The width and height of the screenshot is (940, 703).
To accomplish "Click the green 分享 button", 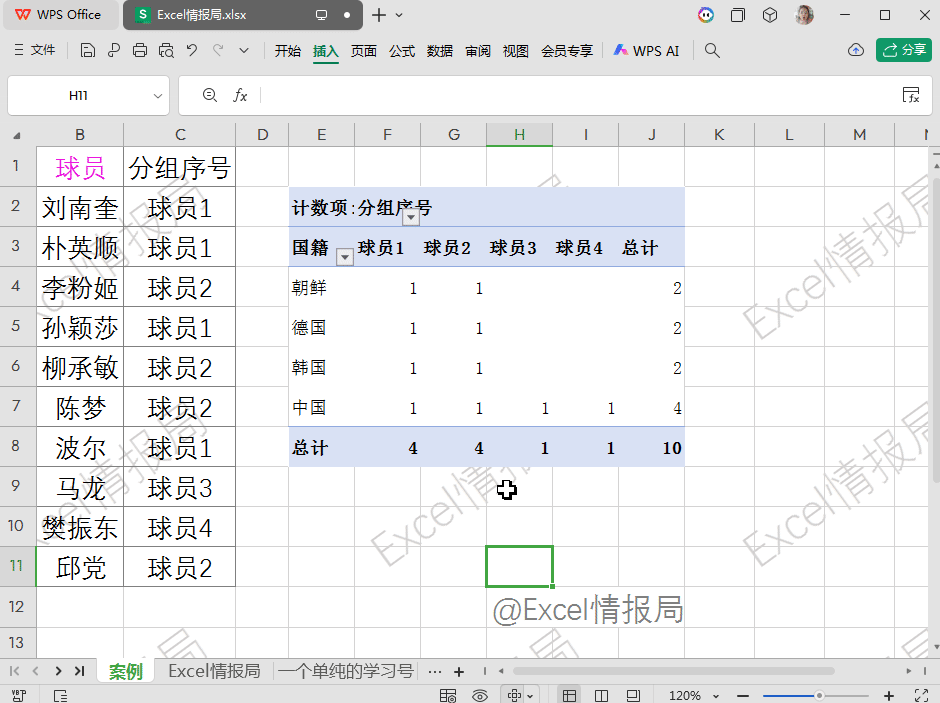I will point(904,50).
